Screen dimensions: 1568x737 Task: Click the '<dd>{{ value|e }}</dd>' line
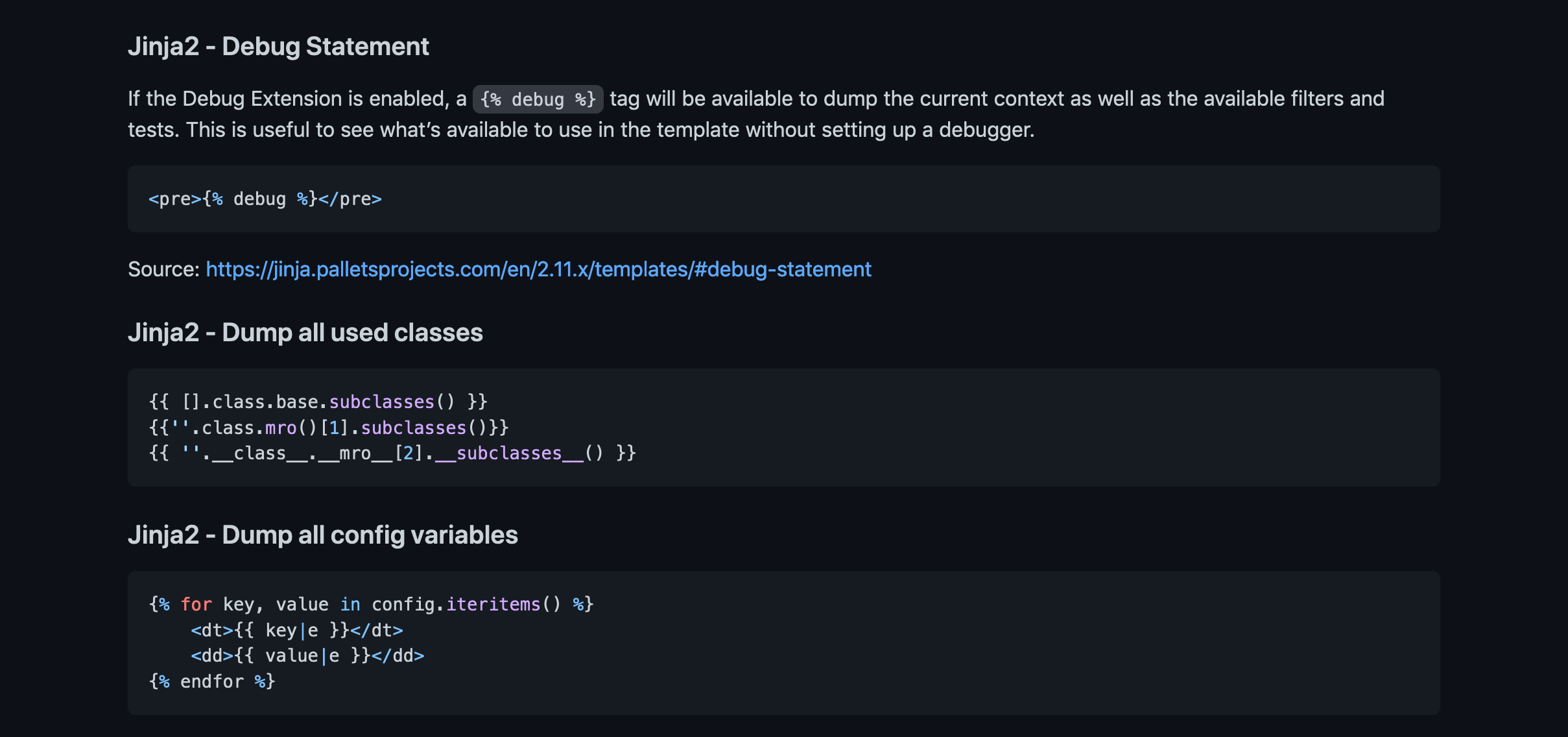307,656
